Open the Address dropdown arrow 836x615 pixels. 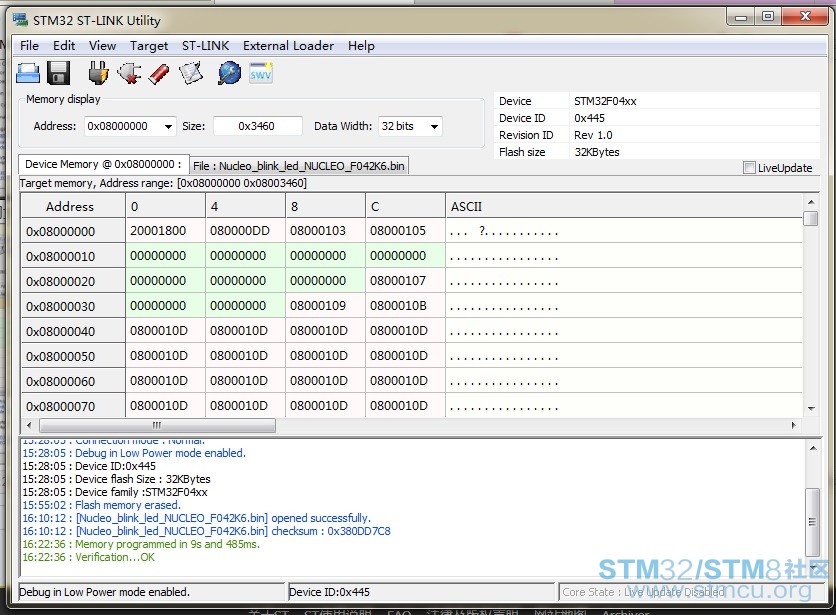coord(168,126)
